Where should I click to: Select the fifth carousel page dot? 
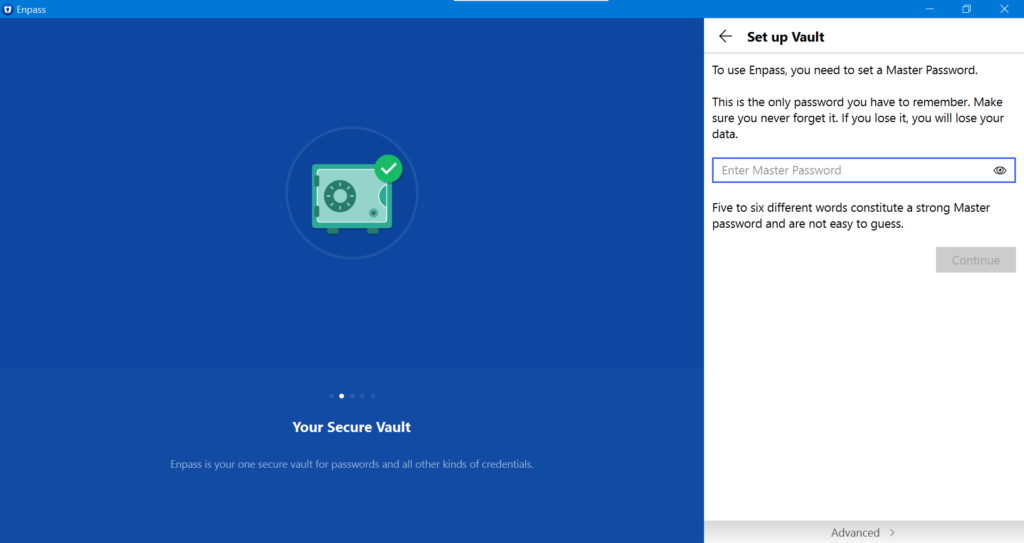click(373, 396)
